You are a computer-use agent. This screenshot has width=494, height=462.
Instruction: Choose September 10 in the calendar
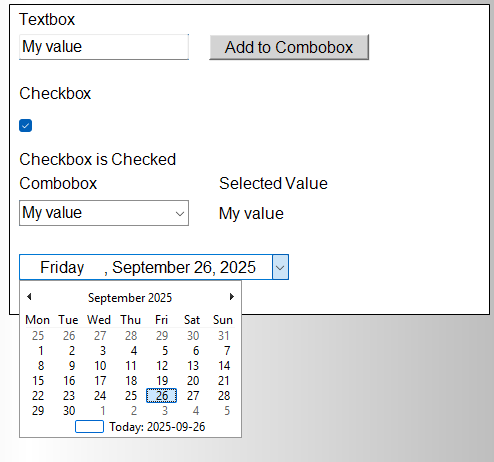[x=100, y=366]
